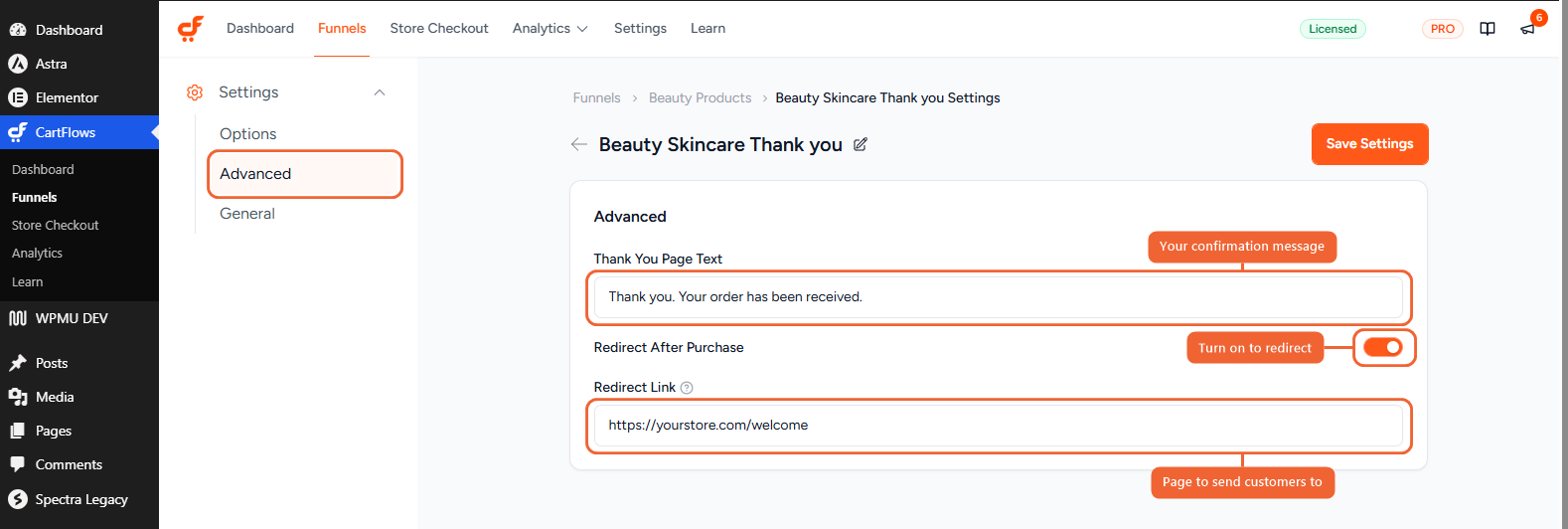Click the Licensed status badge
The image size is (1568, 529).
(1333, 29)
